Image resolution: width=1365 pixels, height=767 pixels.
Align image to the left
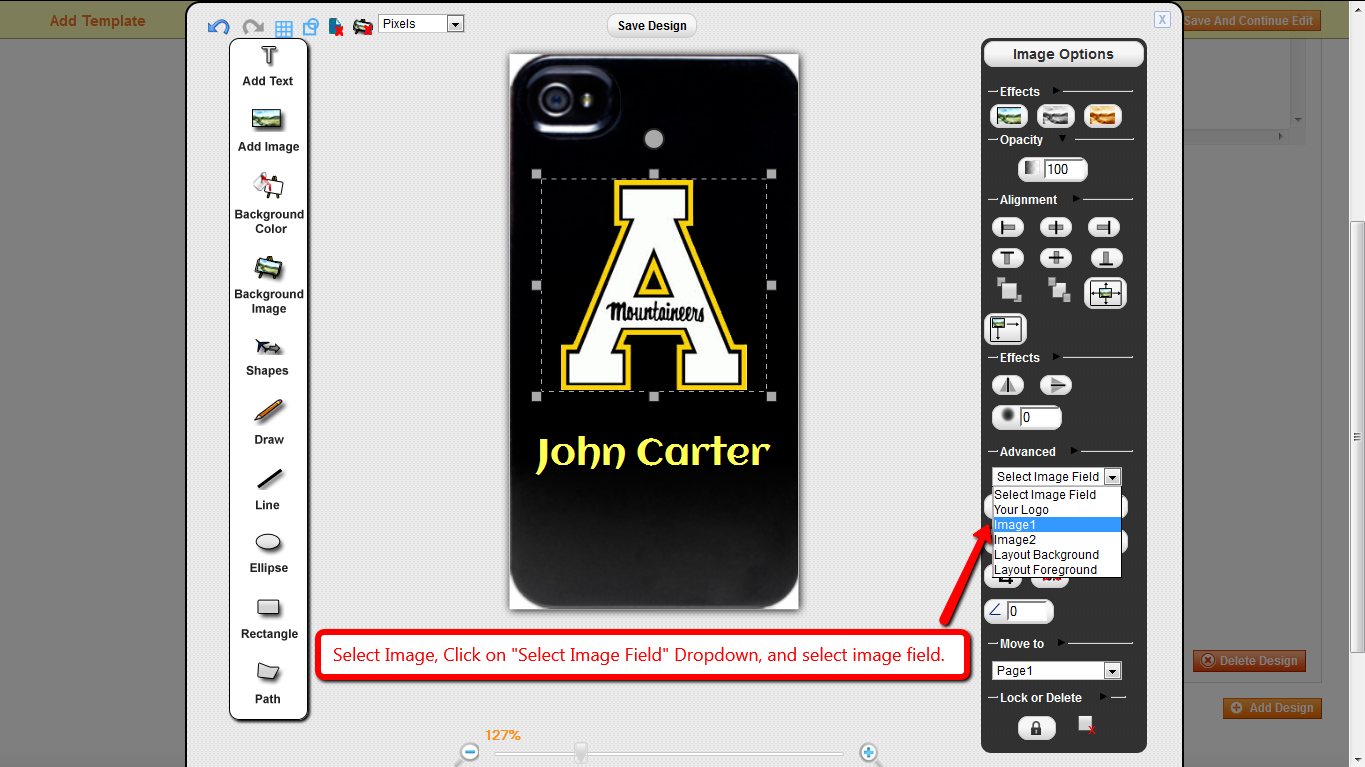pyautogui.click(x=1008, y=227)
